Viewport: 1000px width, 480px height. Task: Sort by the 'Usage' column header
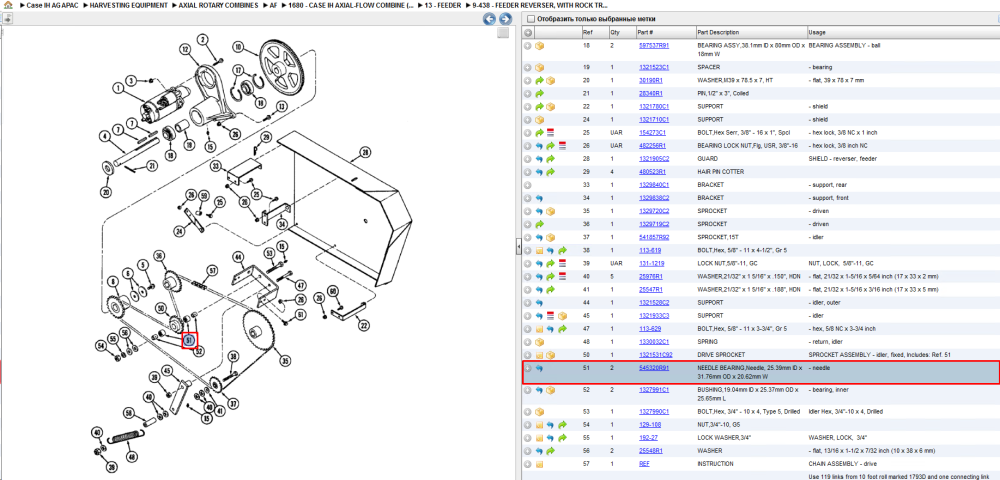pyautogui.click(x=816, y=33)
